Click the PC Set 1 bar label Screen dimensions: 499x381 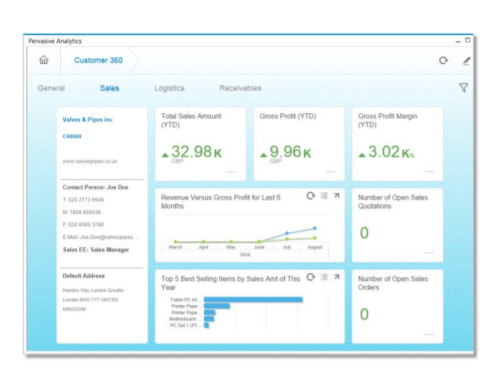(x=184, y=325)
